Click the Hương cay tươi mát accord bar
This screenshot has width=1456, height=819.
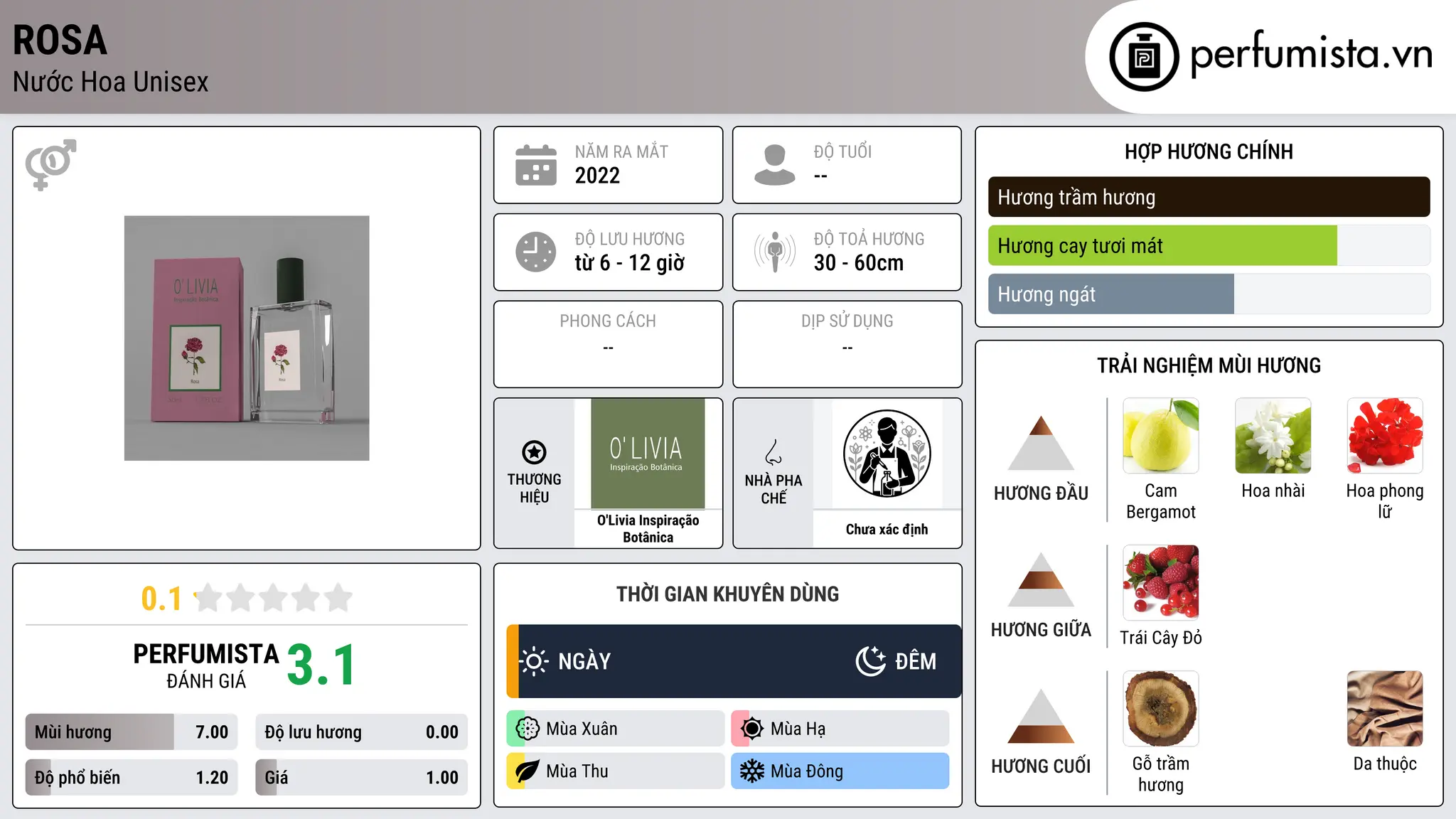(x=1209, y=246)
